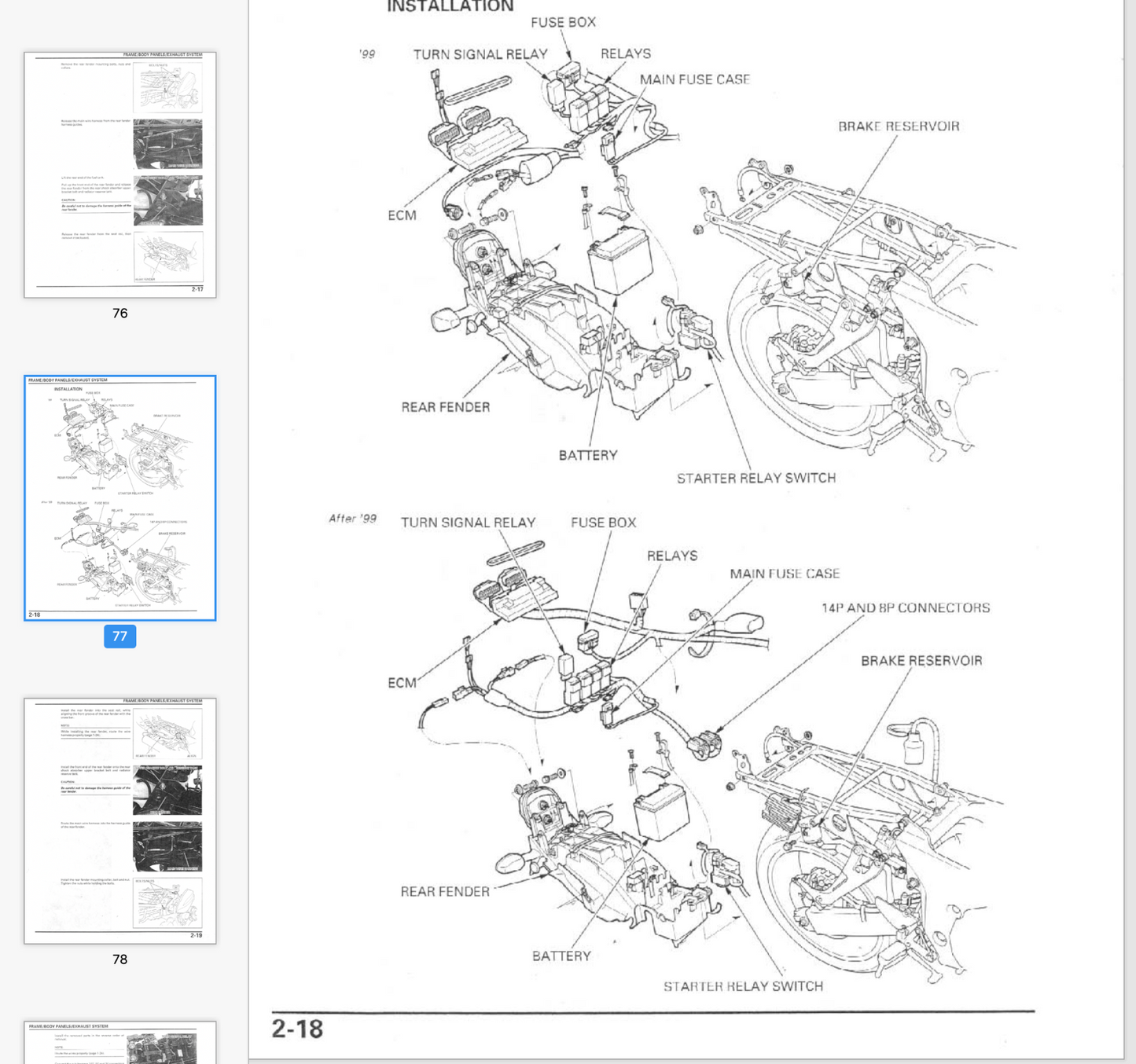
Task: Click the page label 78 in sidebar
Action: coord(120,959)
